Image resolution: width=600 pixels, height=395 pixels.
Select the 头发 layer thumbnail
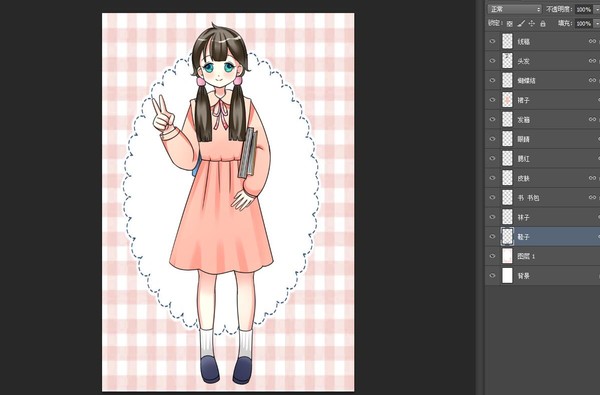click(507, 61)
